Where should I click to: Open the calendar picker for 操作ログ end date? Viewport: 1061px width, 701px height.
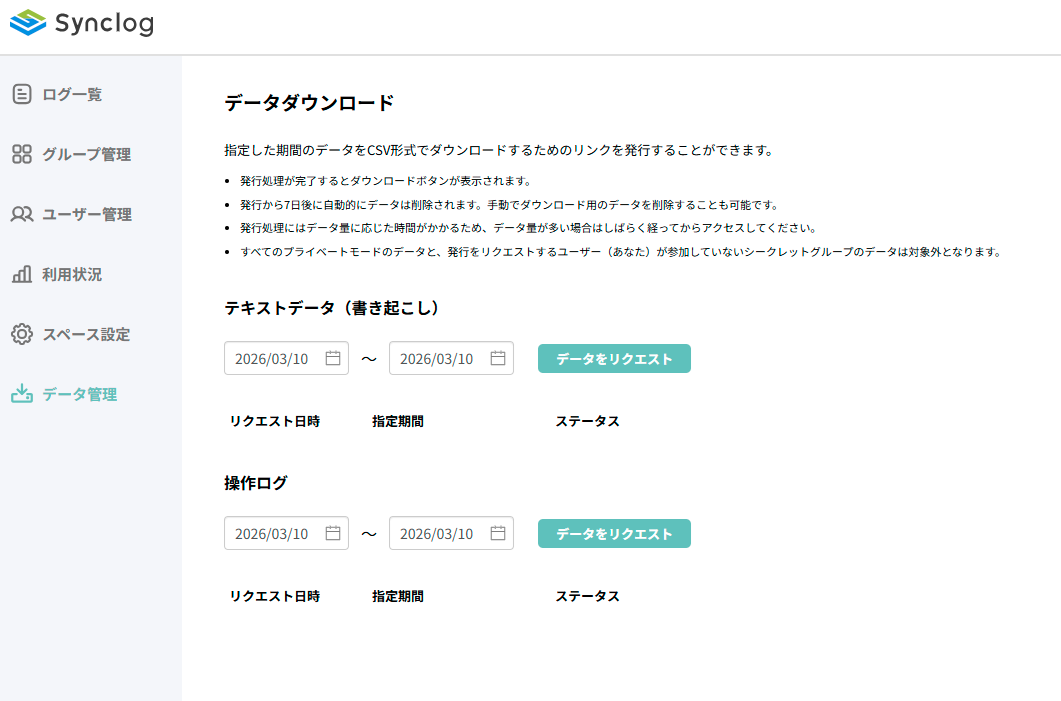(x=498, y=532)
